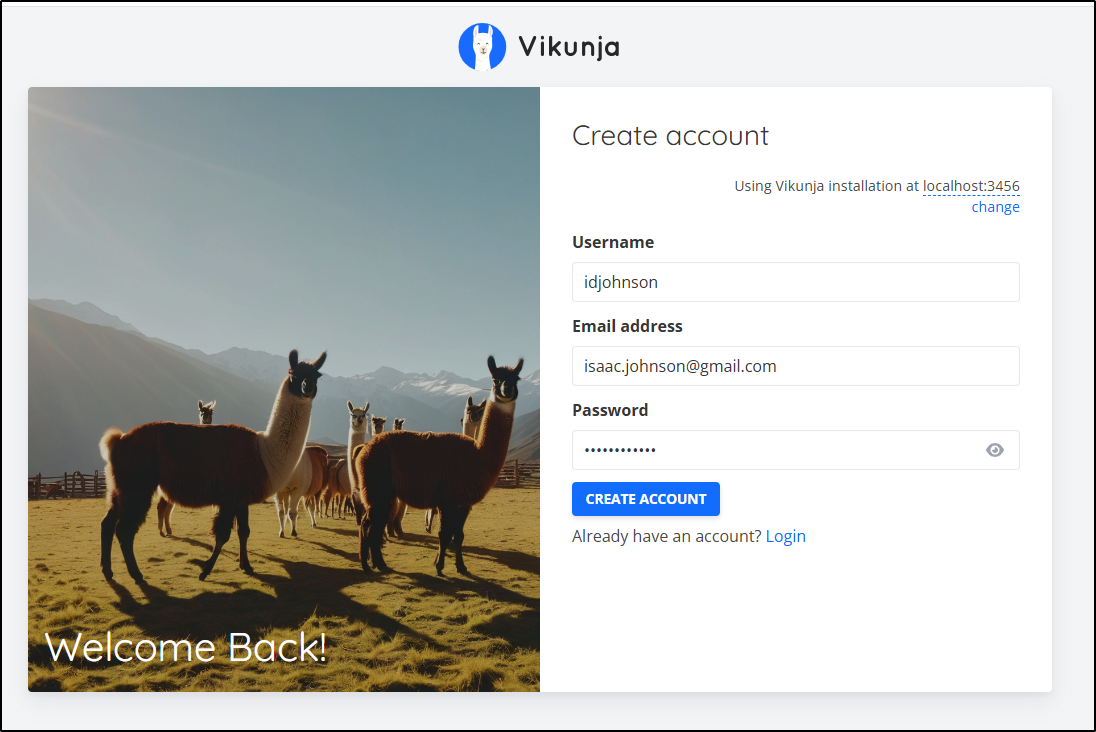Click the Create account heading
Screen dimensions: 1096x732
(x=670, y=136)
